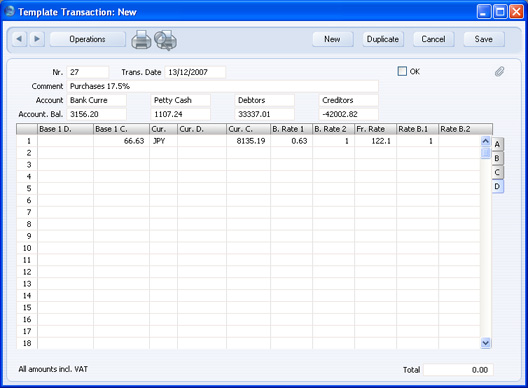Select the Petty Cash account field
This screenshot has height=388, width=528.
(180, 100)
